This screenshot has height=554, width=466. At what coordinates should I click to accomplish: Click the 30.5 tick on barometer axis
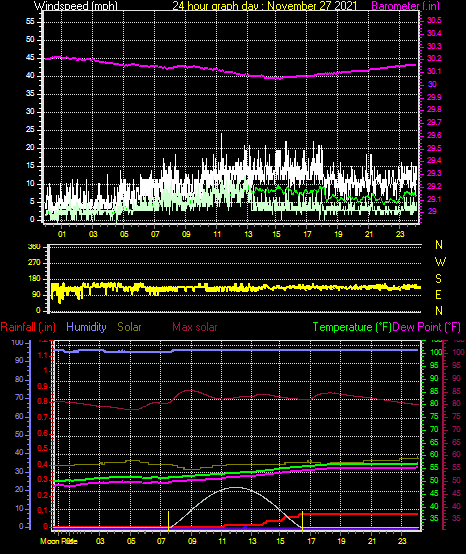coord(434,20)
